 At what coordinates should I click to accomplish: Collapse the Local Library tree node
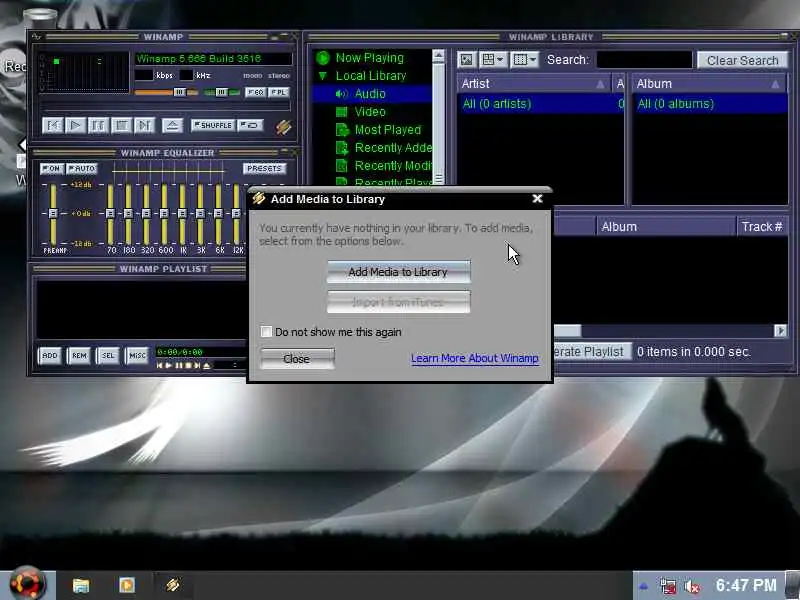tap(322, 76)
